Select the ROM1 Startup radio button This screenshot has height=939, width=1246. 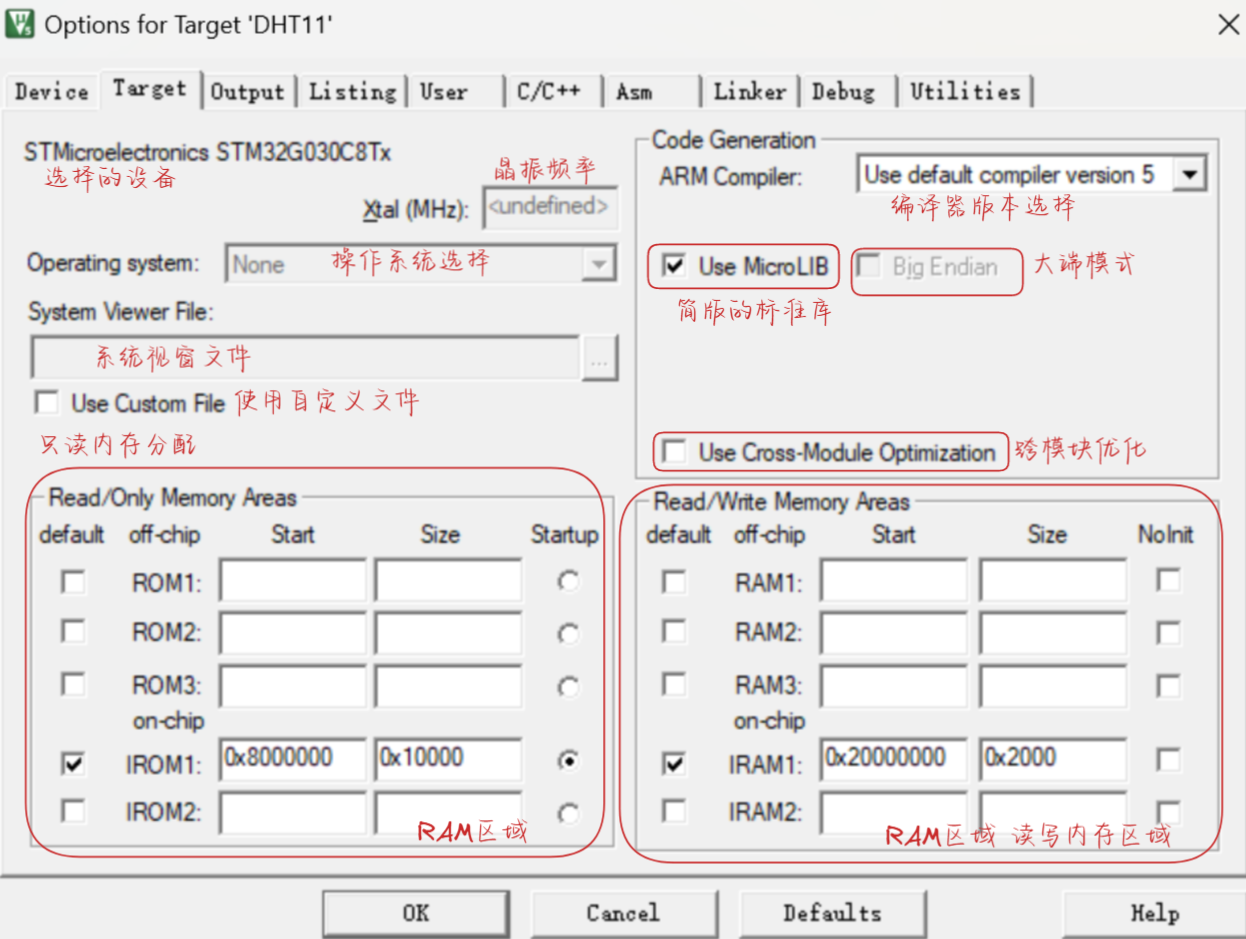click(568, 581)
